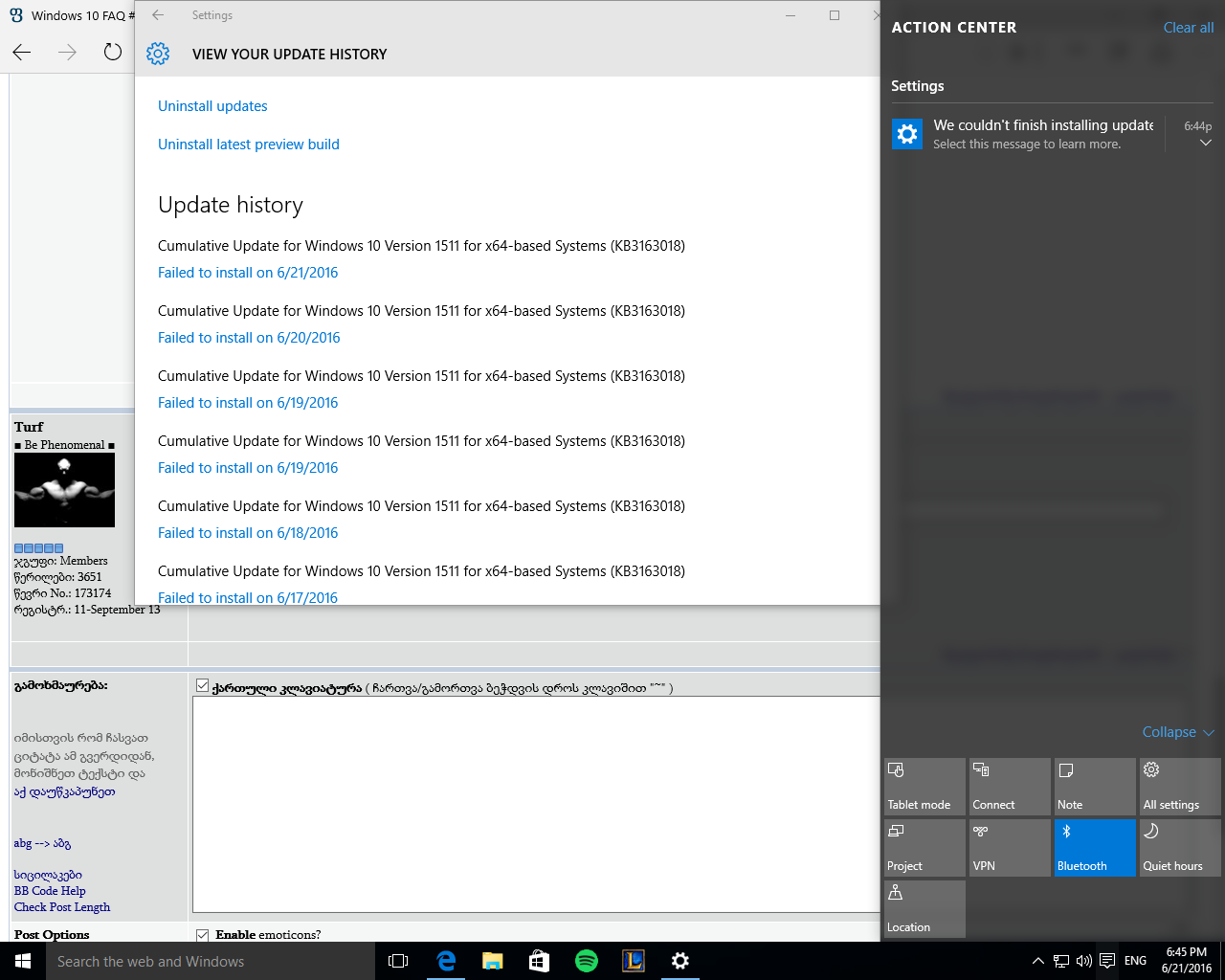Open the BB Code Help link
Screen dimensions: 1225x980
pos(50,891)
